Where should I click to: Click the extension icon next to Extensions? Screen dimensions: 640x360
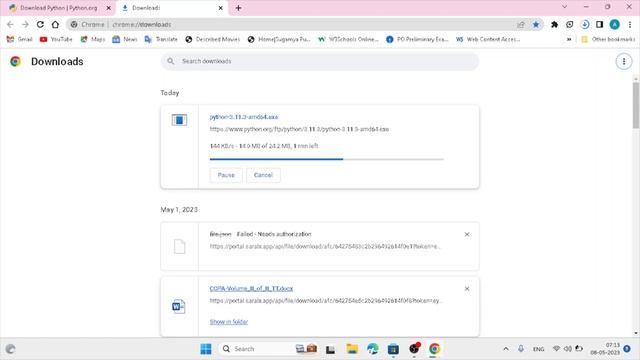(569, 24)
